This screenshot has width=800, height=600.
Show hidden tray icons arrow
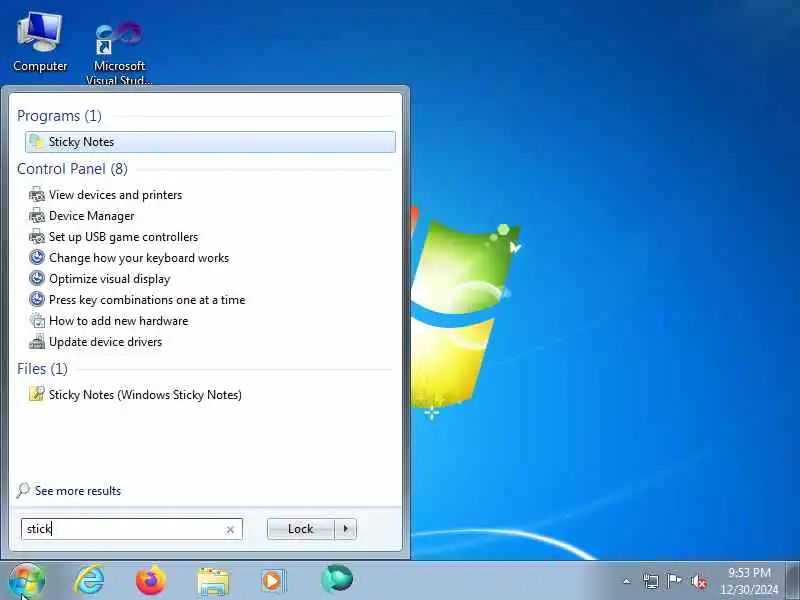[627, 581]
